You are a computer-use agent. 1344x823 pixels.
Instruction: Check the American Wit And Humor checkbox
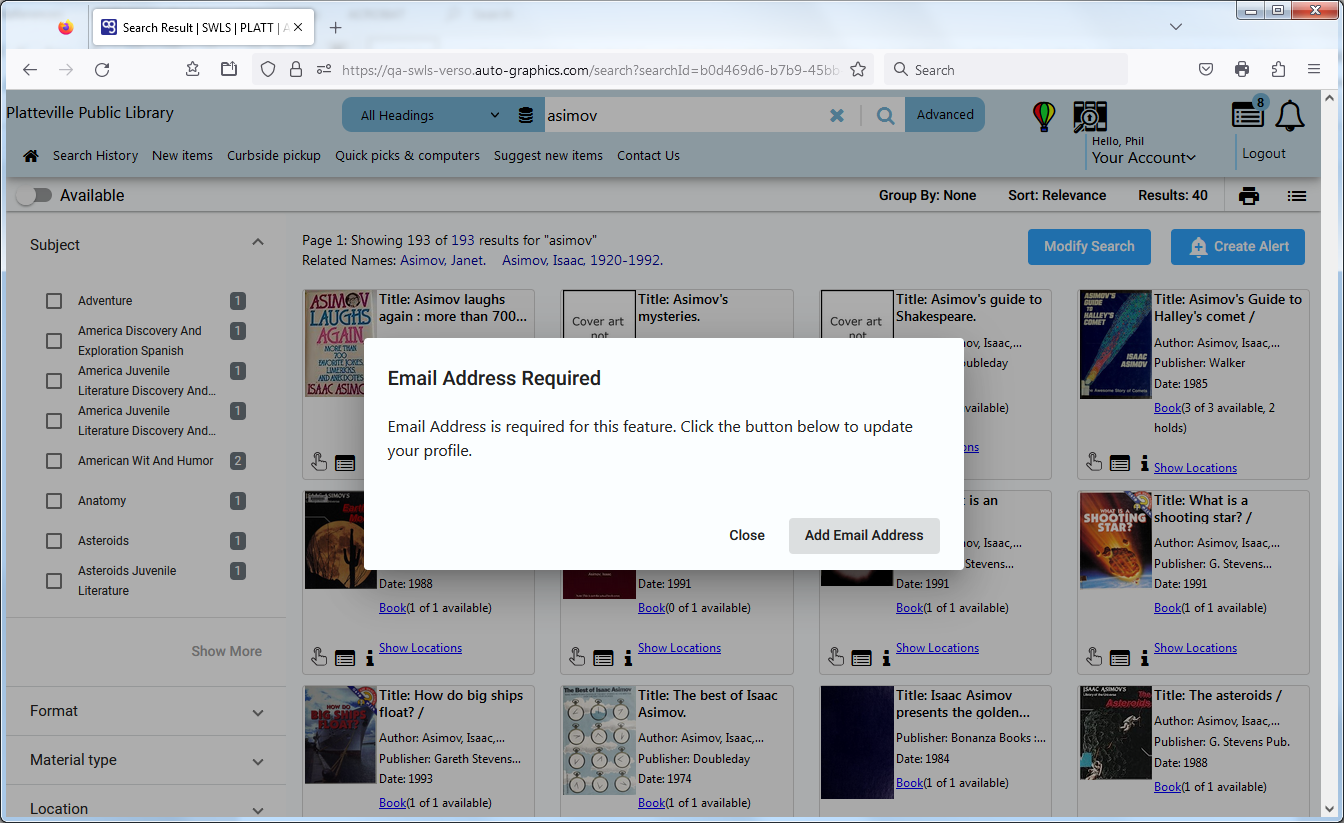(x=54, y=461)
